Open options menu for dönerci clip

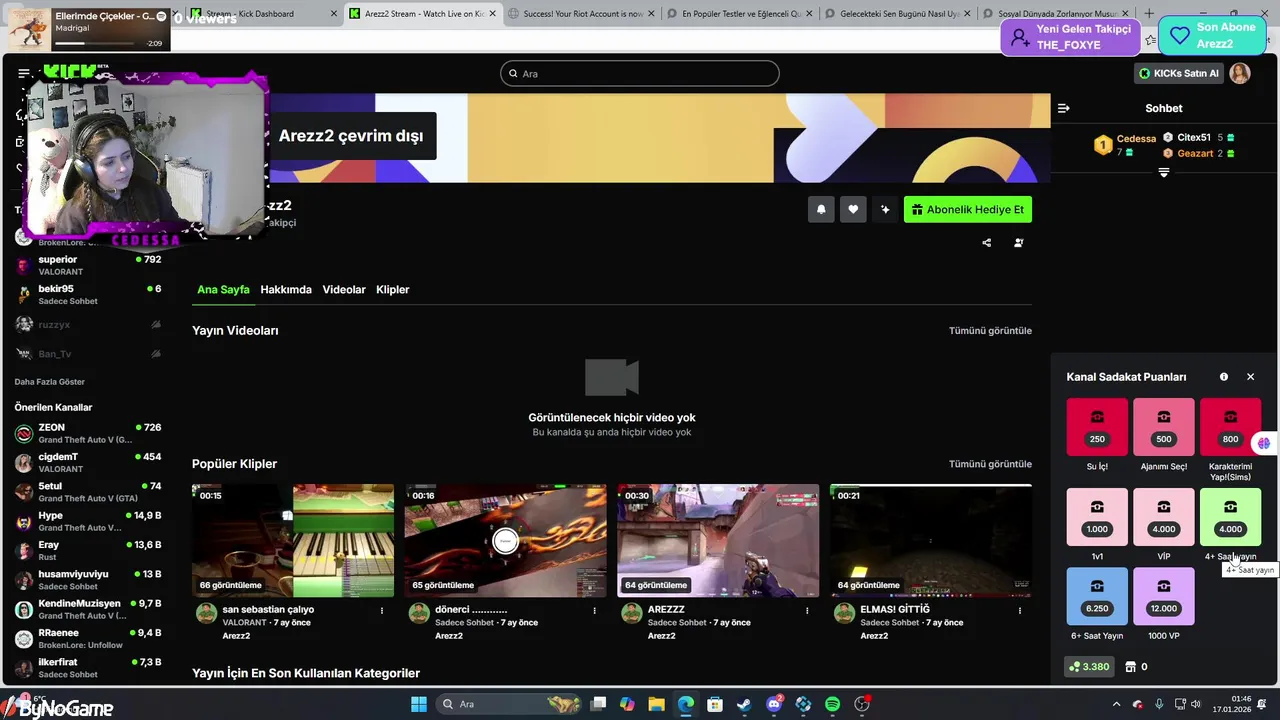[x=595, y=610]
